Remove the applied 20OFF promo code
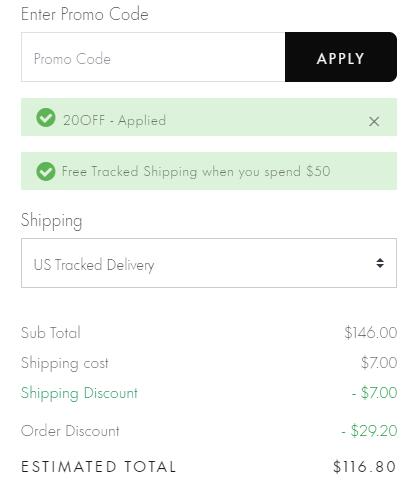 click(x=374, y=121)
